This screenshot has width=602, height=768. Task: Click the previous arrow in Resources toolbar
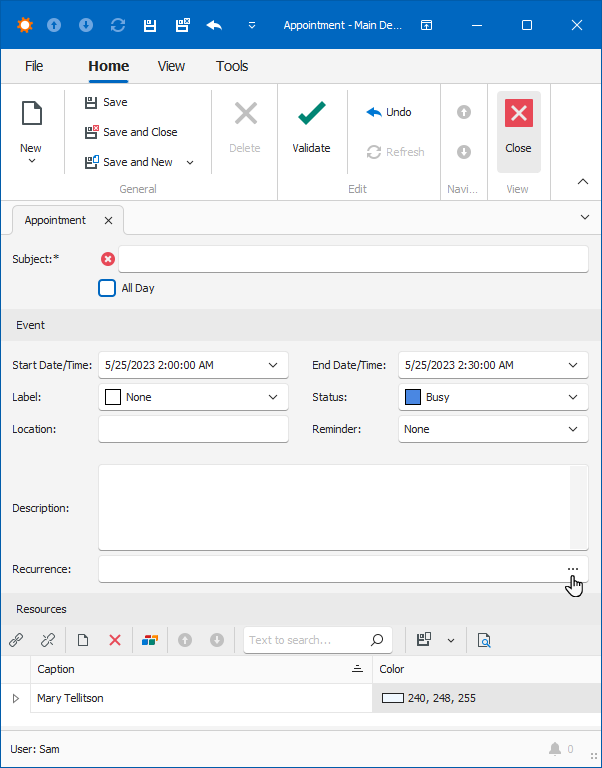(185, 640)
